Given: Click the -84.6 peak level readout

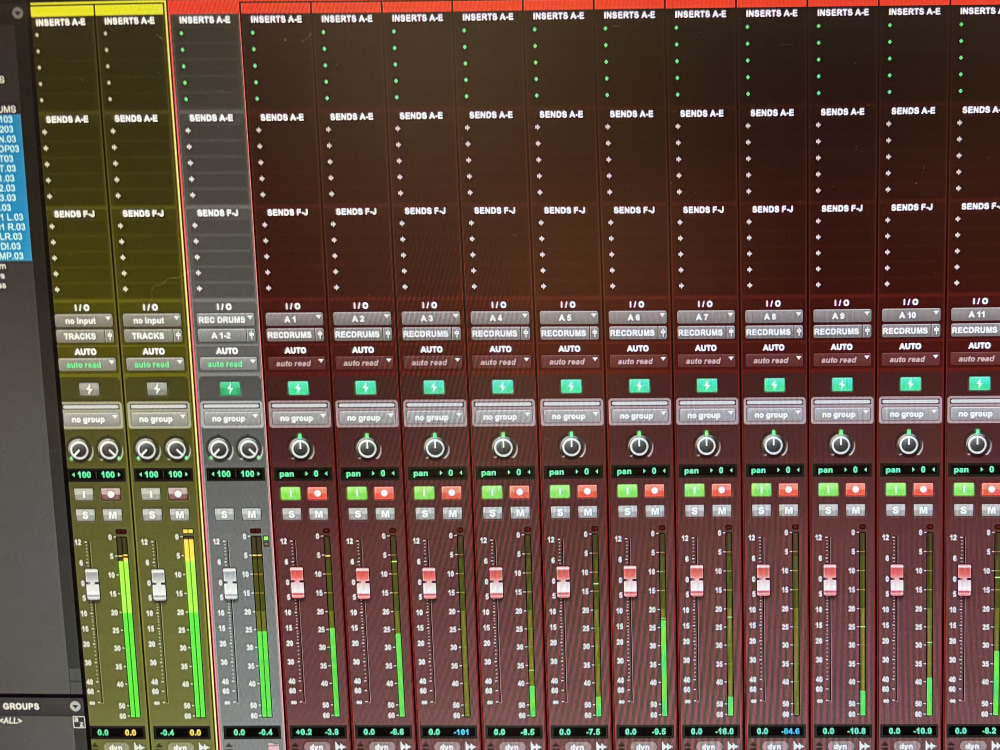Looking at the screenshot, I should click(x=788, y=731).
